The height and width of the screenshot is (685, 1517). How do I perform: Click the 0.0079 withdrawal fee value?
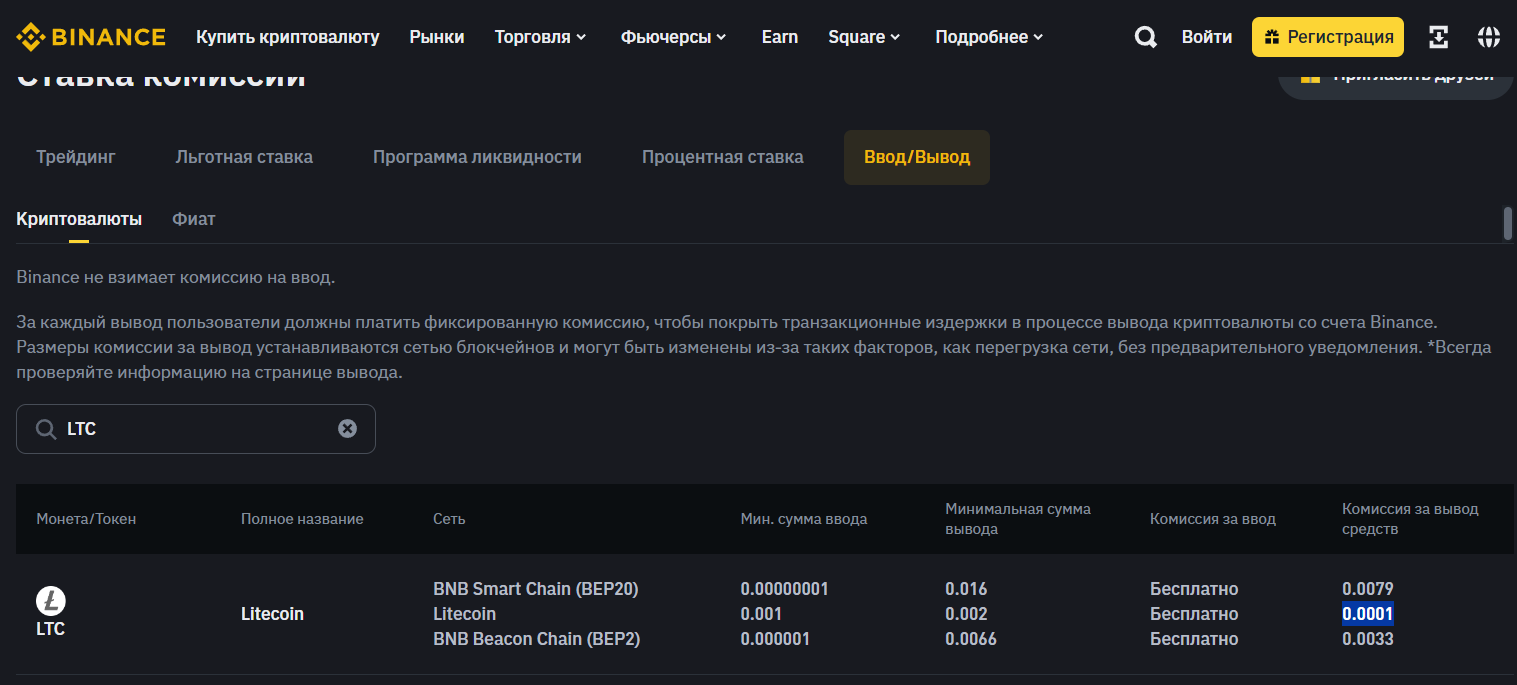pos(1368,589)
